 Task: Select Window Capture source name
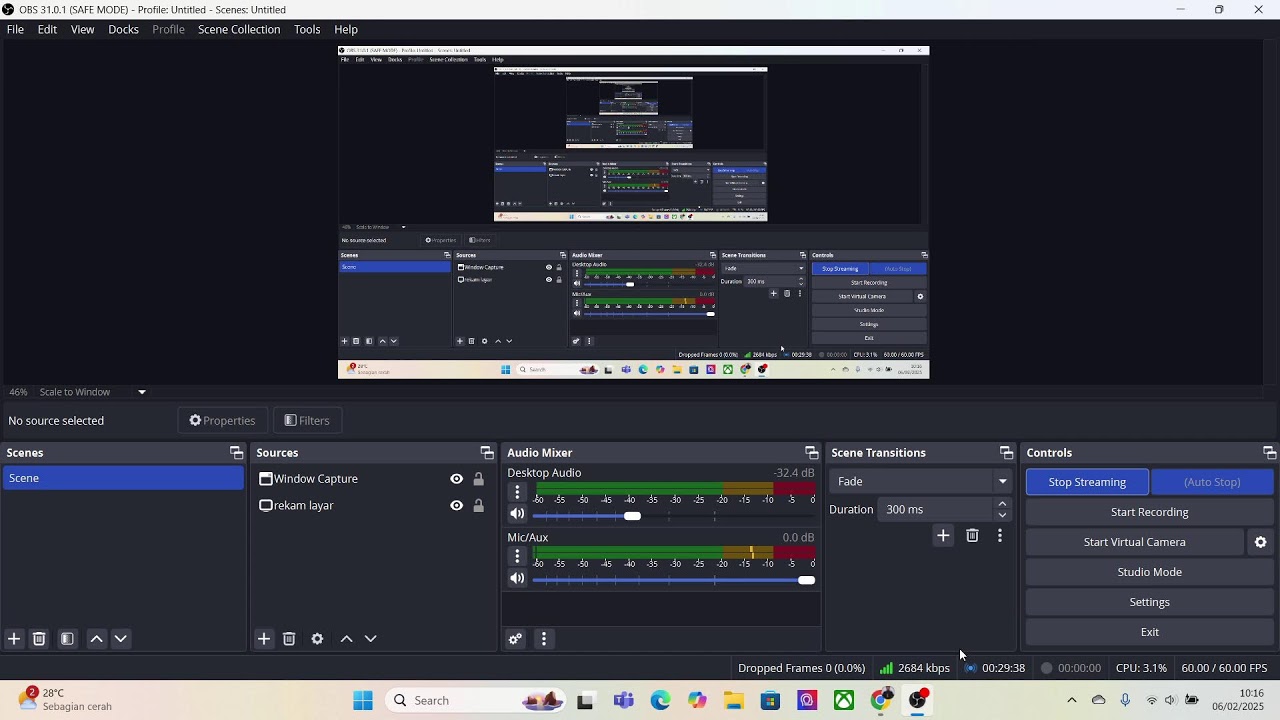(316, 479)
